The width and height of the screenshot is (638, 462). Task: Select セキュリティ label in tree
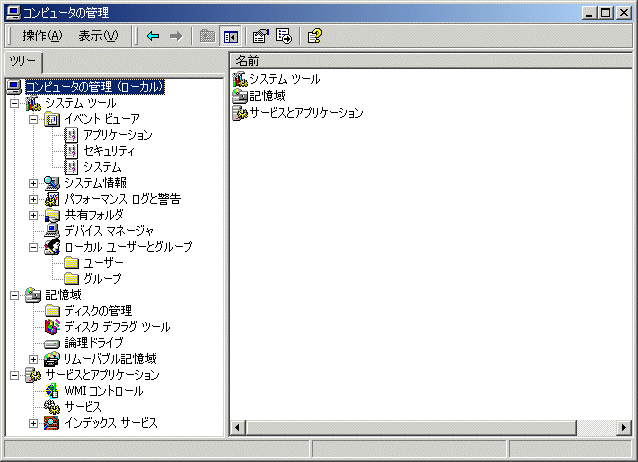[109, 151]
